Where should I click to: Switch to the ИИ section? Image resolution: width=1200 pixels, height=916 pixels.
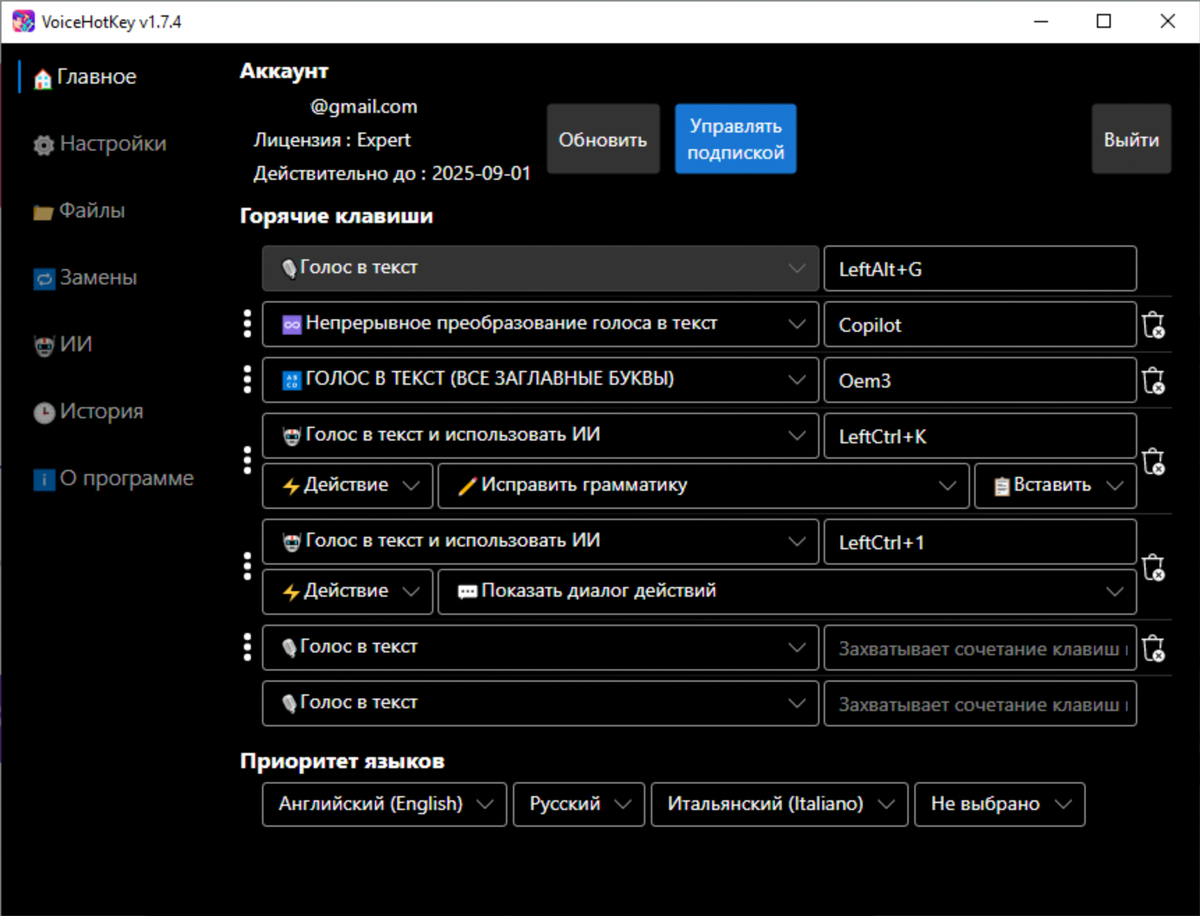pyautogui.click(x=62, y=345)
